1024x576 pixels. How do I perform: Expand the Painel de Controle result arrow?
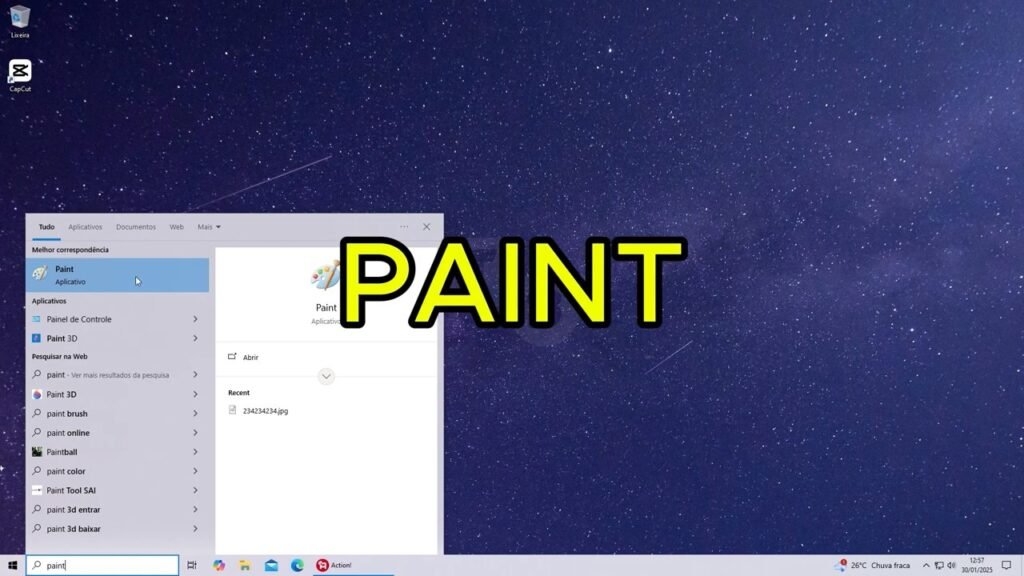pos(195,319)
